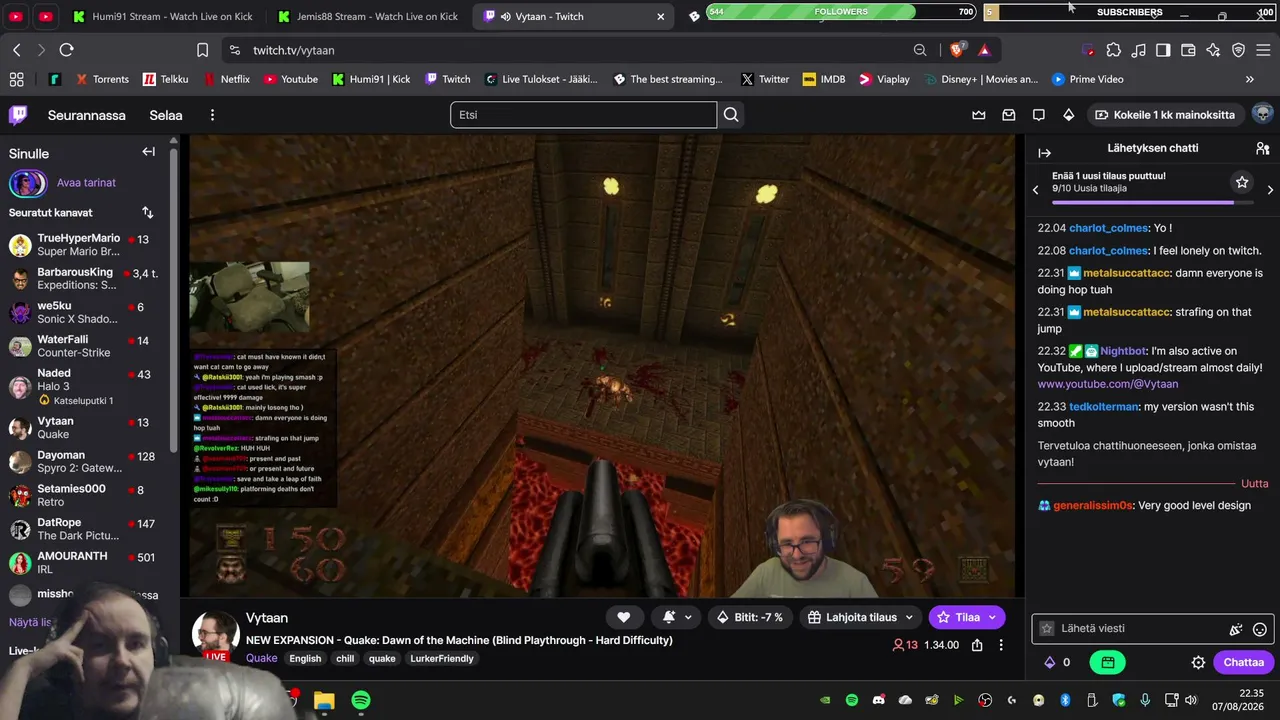This screenshot has width=1280, height=720.
Task: Switch to Jemis88 Stream Kick tab
Action: (367, 16)
